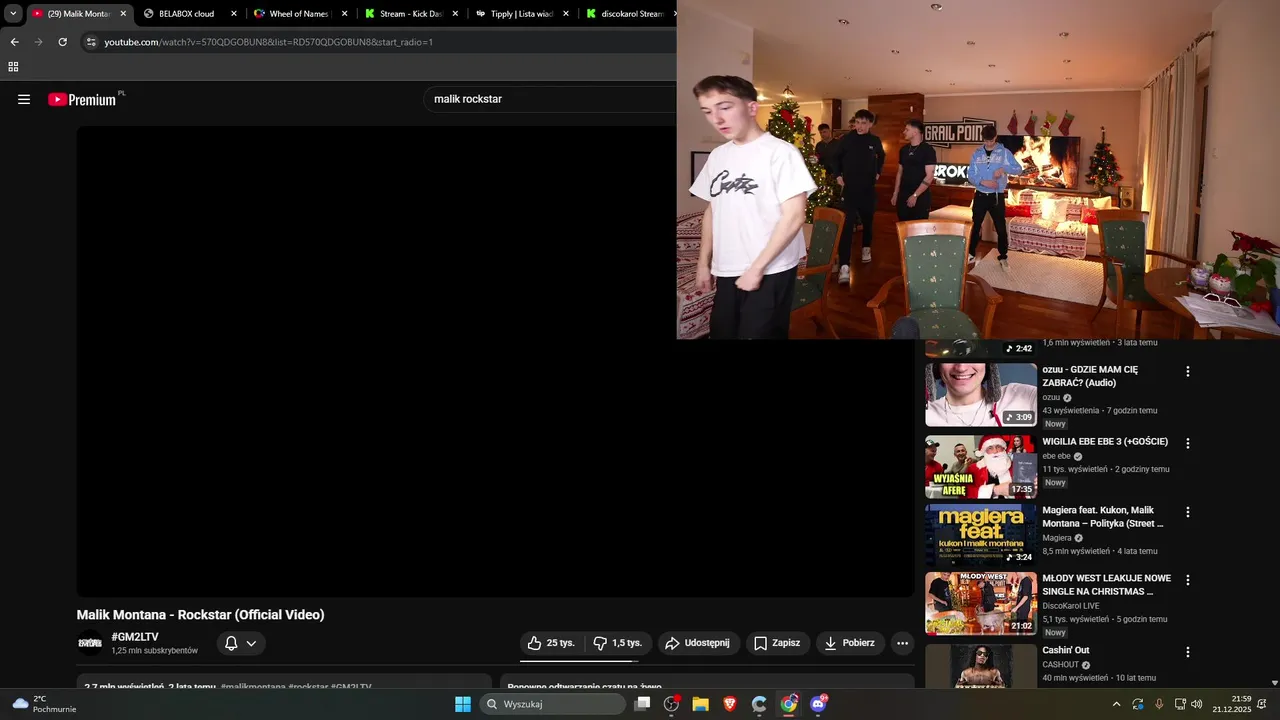
Task: Open site information icon in address bar
Action: 91,42
